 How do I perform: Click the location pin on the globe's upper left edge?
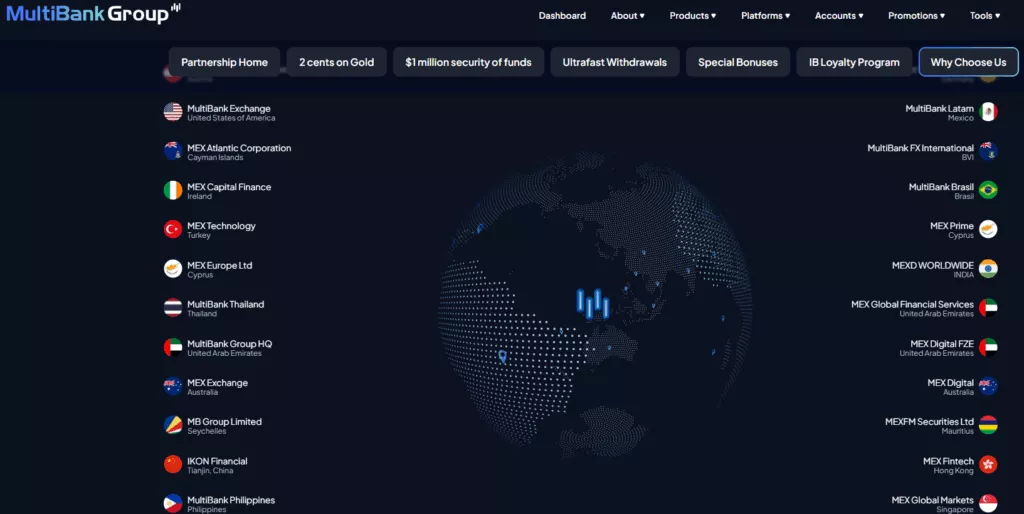point(480,229)
